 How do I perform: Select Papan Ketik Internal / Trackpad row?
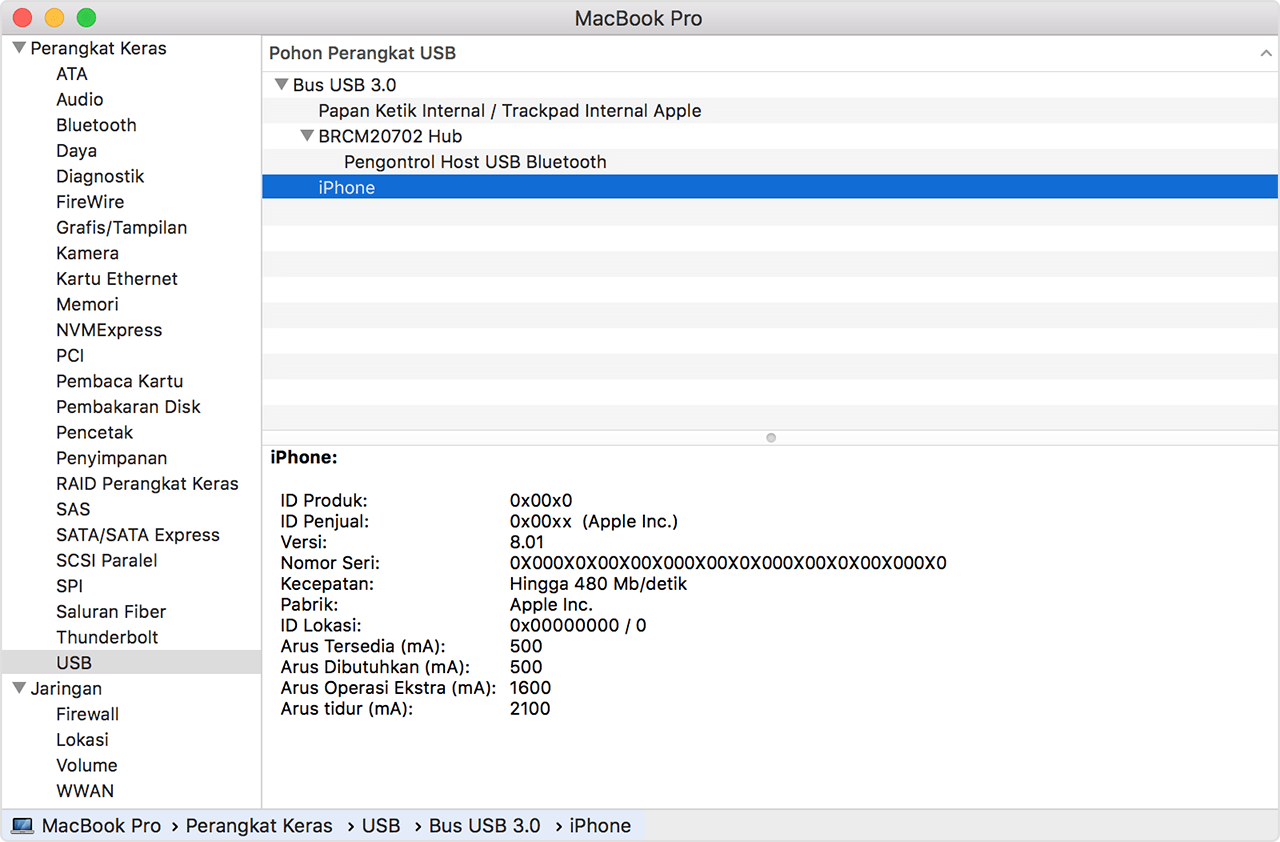770,111
